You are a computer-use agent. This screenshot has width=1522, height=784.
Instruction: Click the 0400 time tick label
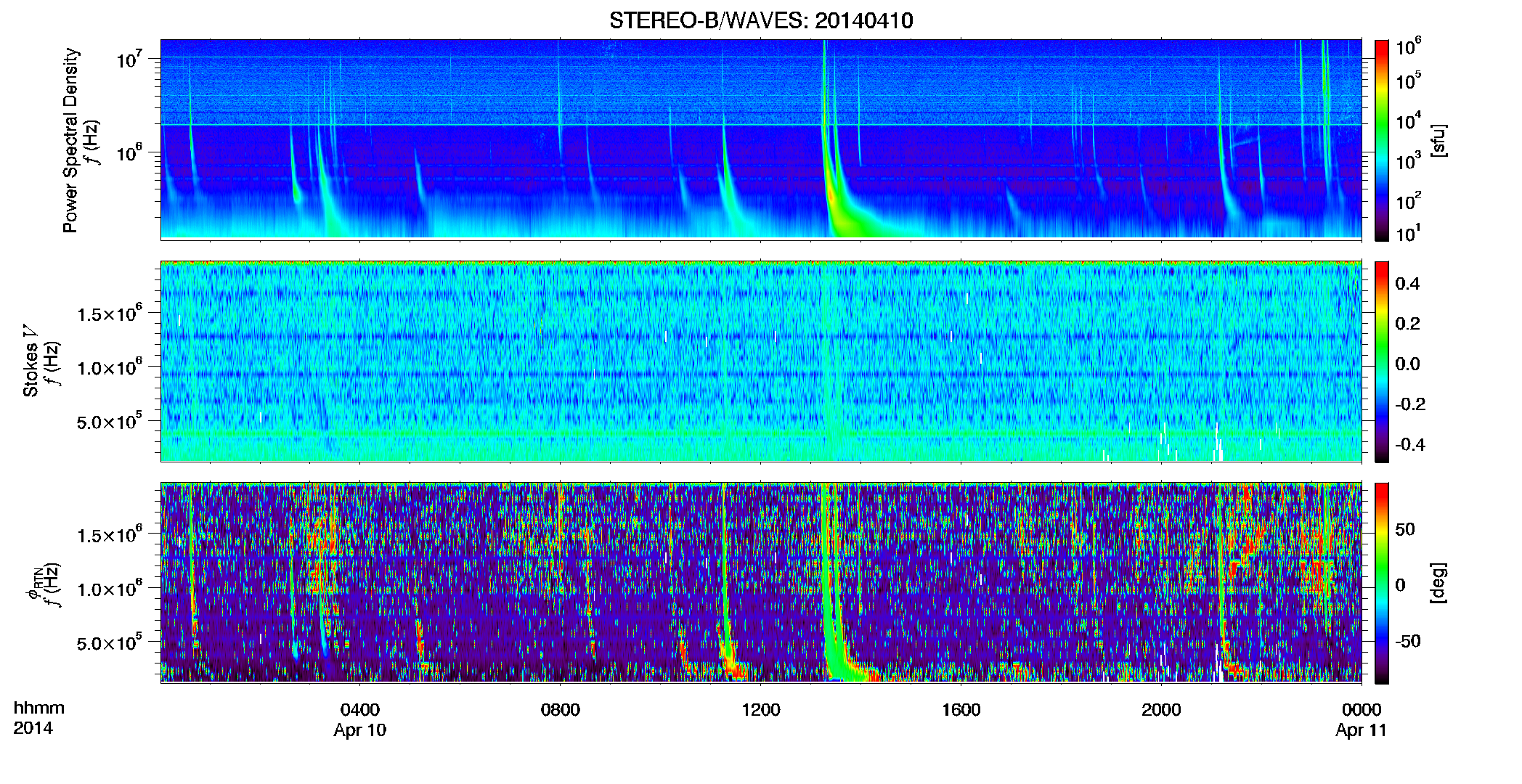(x=360, y=709)
